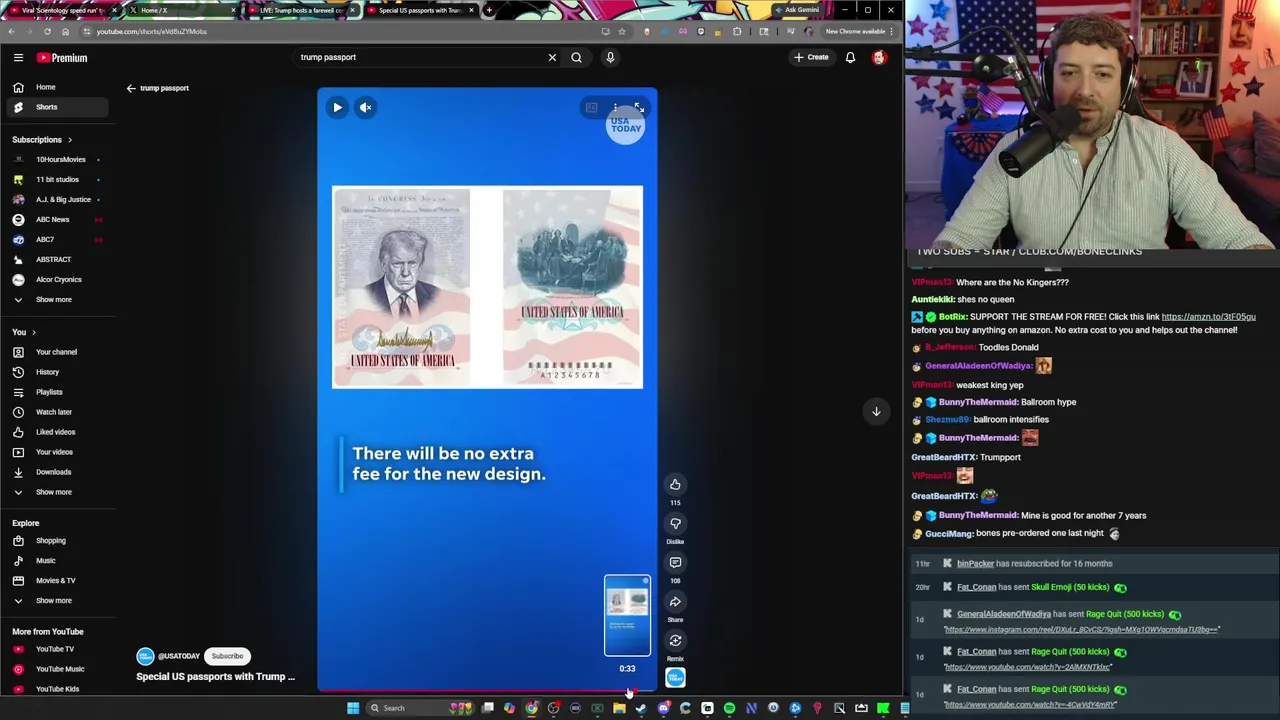Open the comments panel of the Short
Viewport: 1280px width, 720px height.
point(675,563)
